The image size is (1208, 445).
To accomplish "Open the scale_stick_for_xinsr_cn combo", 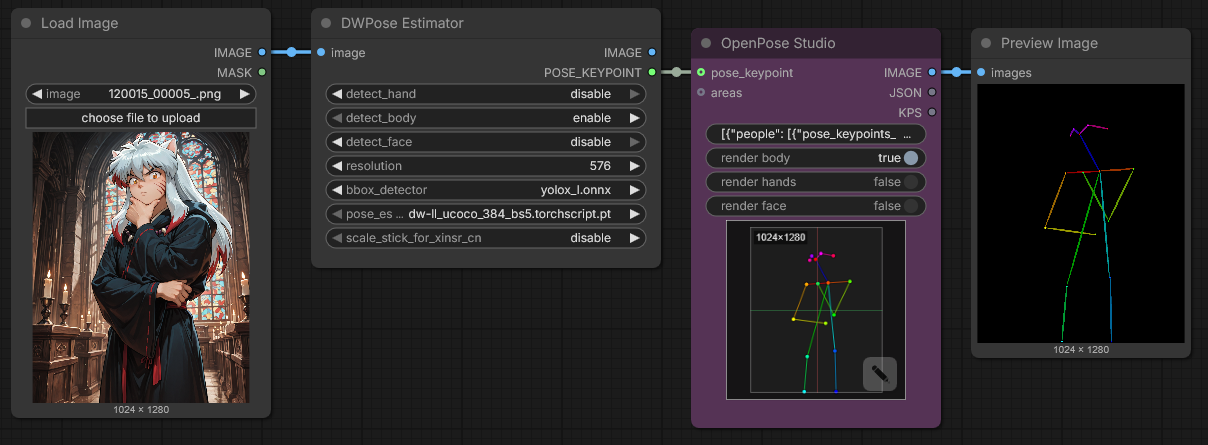I will tap(486, 238).
